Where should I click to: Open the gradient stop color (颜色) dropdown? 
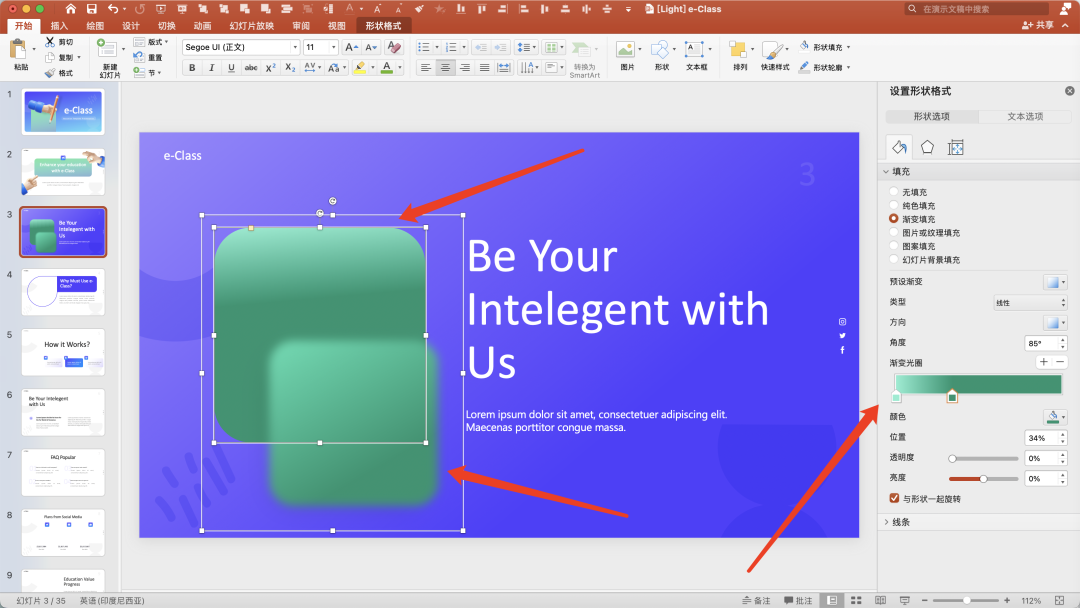[1055, 417]
